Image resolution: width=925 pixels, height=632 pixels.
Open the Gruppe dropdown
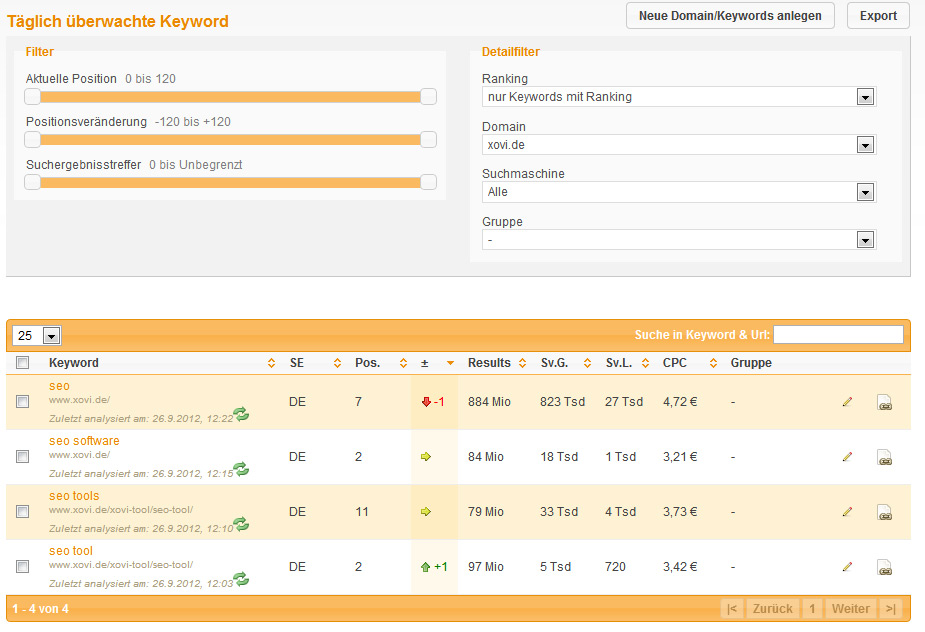coord(679,240)
